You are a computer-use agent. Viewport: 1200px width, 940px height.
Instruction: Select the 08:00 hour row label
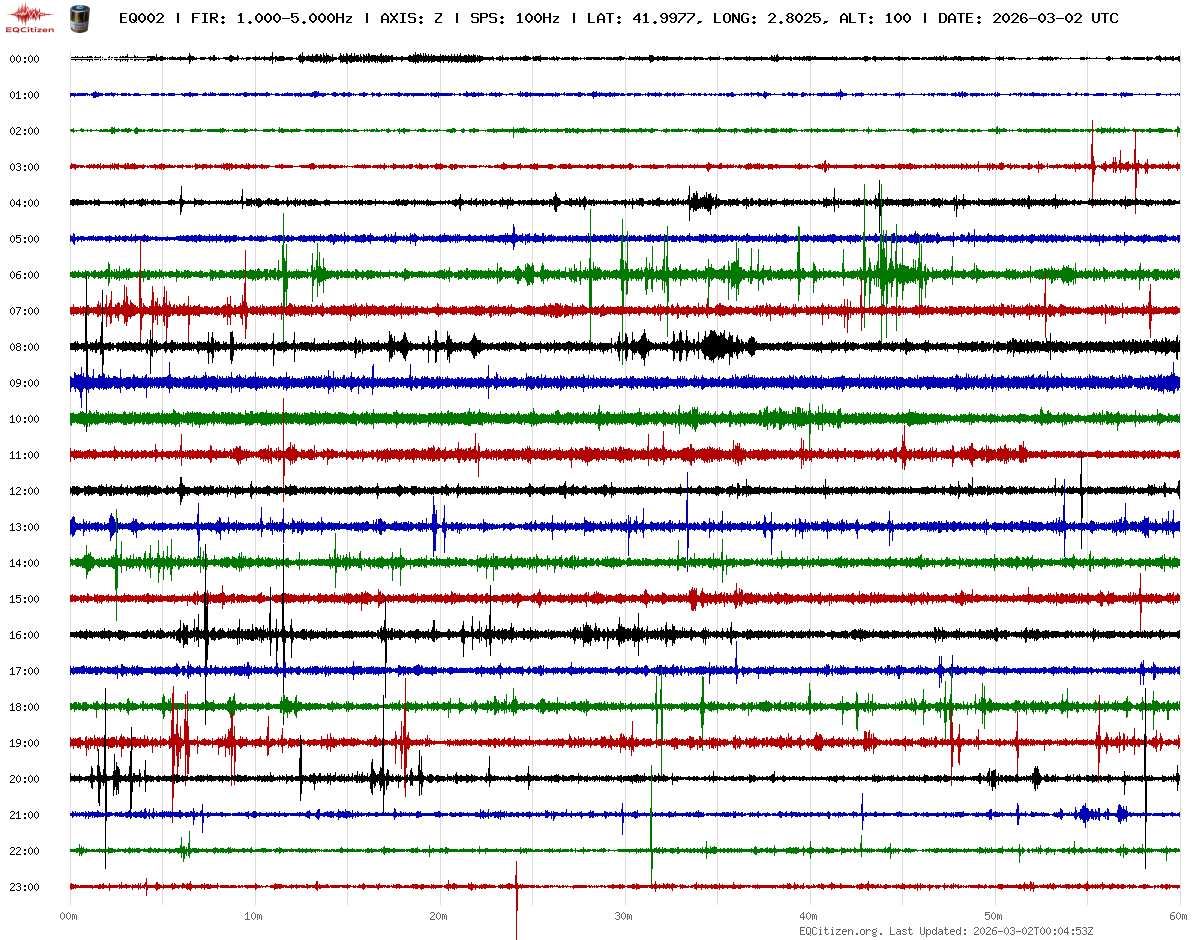click(24, 347)
